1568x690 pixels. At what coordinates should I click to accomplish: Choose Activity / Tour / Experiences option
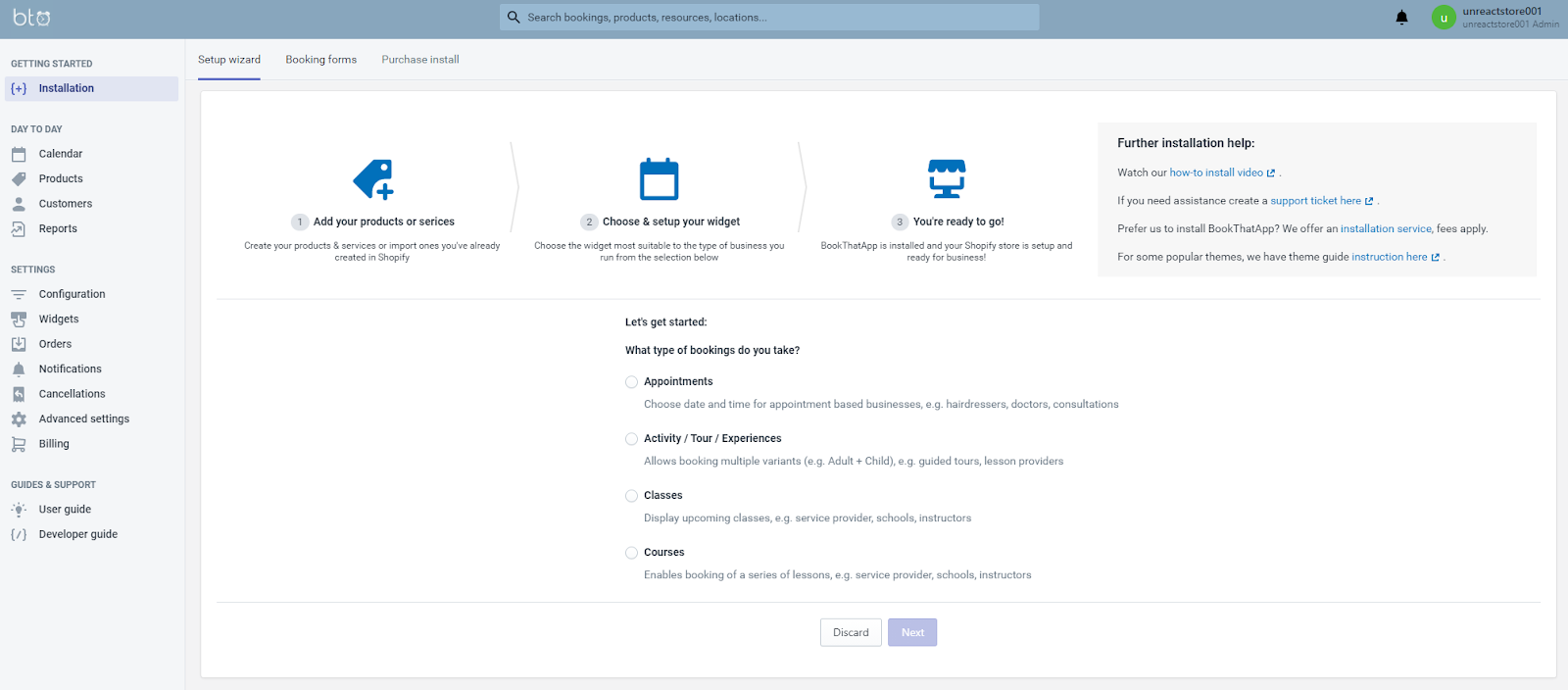tap(631, 439)
